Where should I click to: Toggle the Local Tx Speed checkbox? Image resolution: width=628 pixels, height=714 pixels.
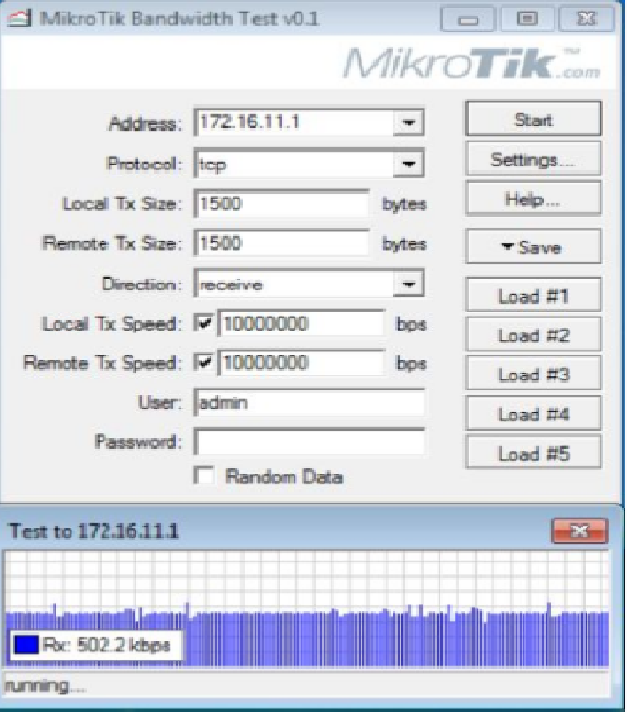coord(204,323)
